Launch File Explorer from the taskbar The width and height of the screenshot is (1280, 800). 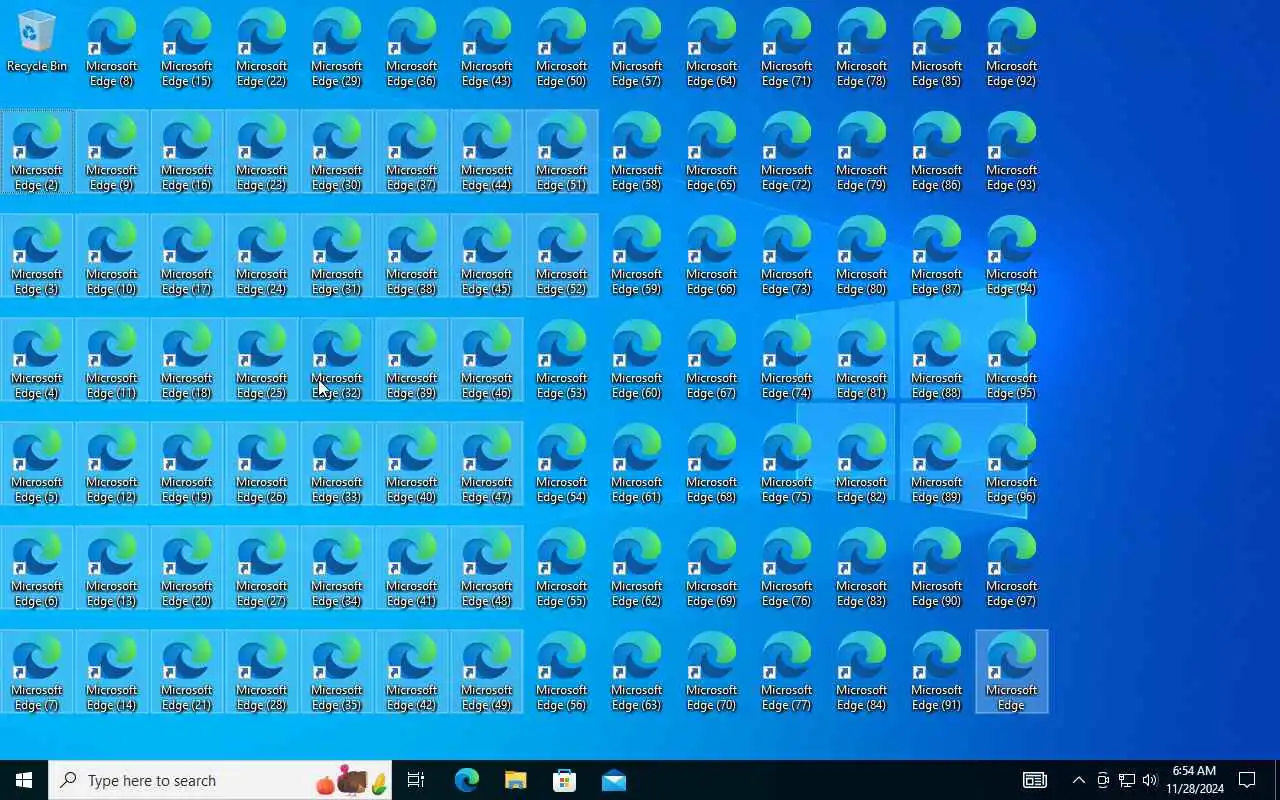point(515,780)
